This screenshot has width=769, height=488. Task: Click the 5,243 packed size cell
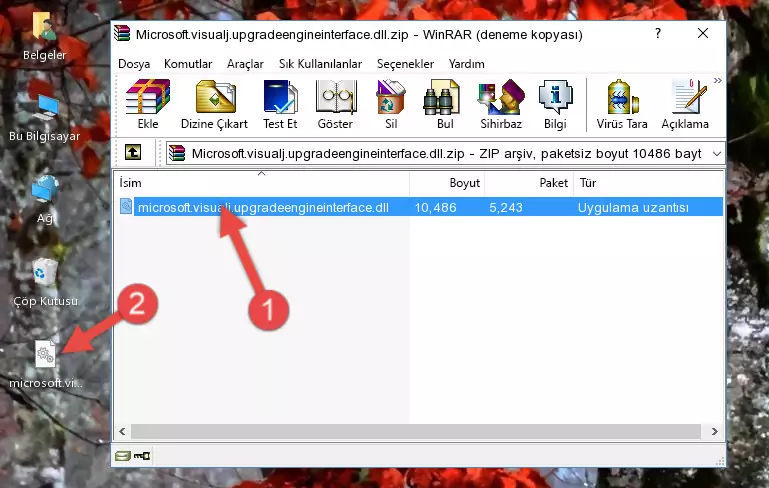[x=506, y=207]
